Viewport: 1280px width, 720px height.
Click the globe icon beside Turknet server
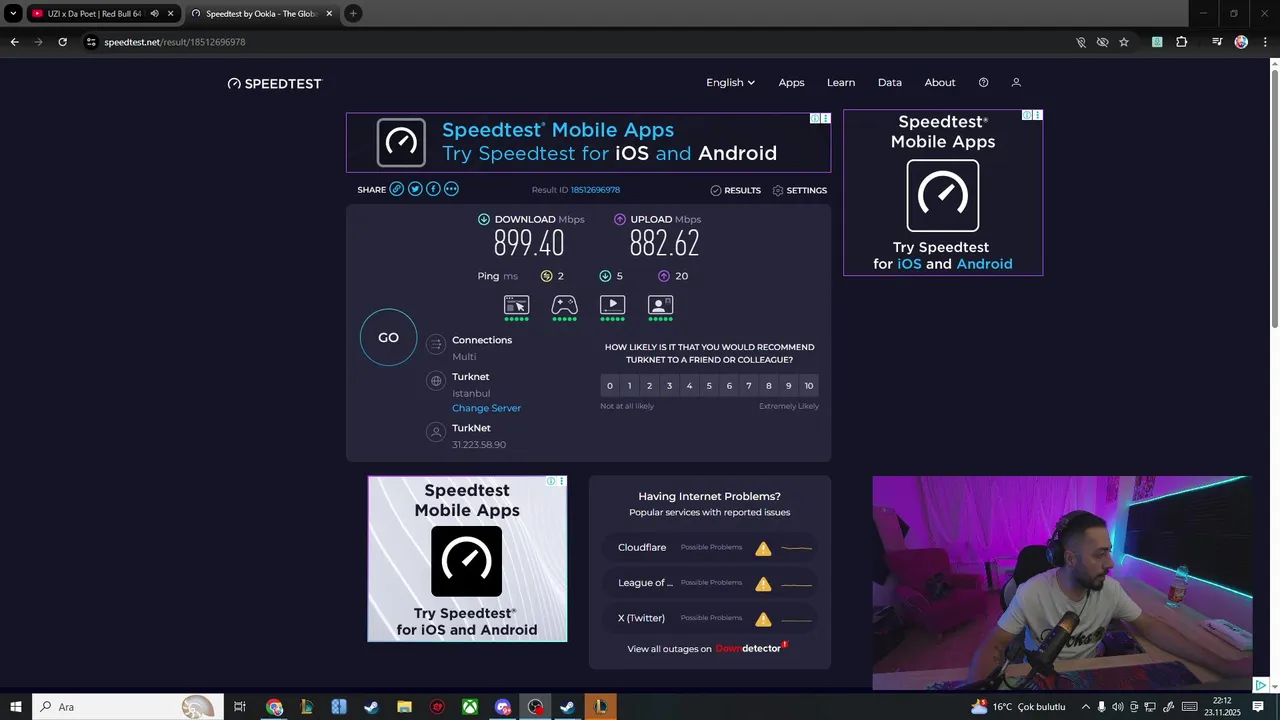point(435,381)
